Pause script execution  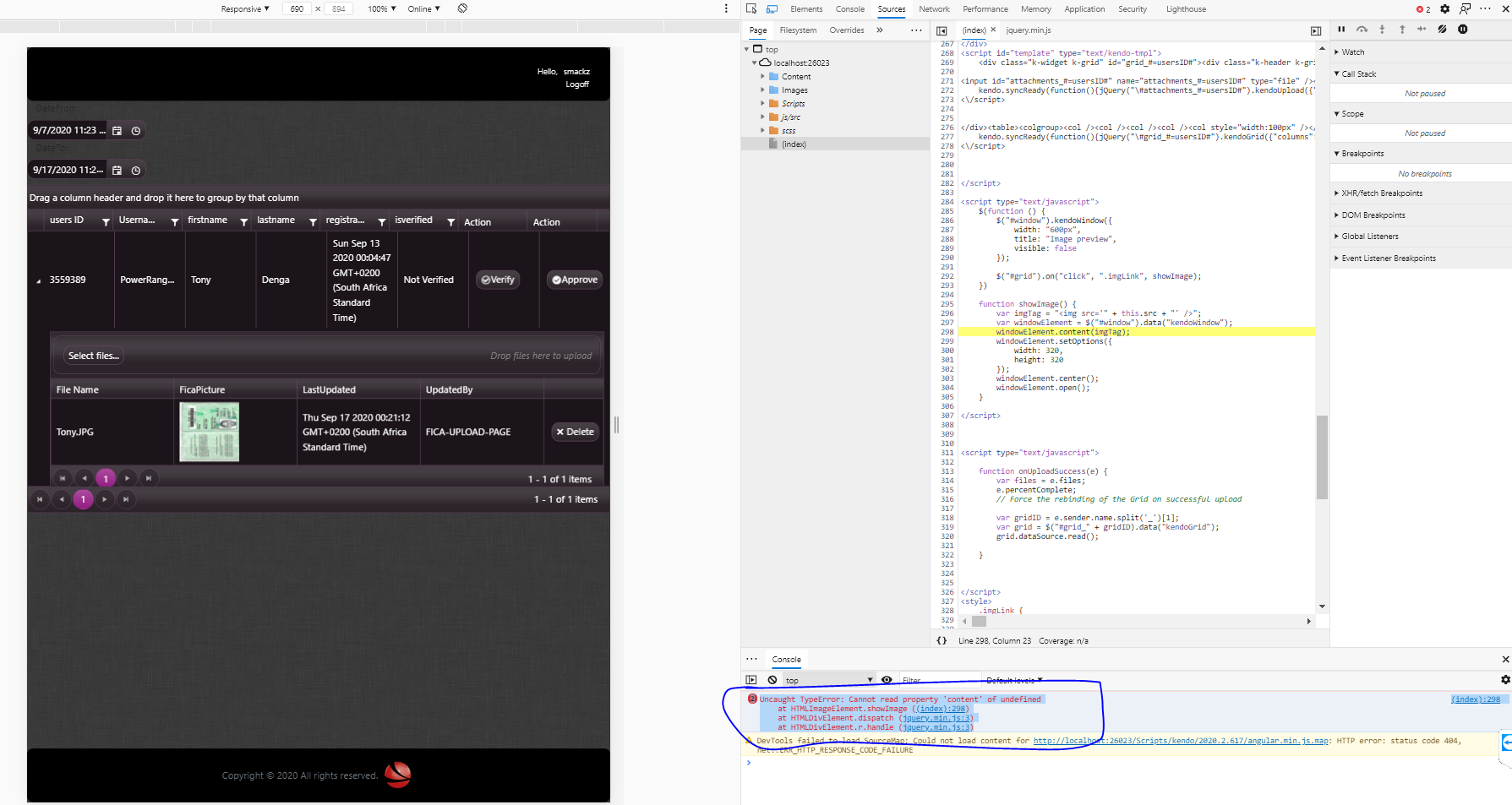click(x=1341, y=30)
